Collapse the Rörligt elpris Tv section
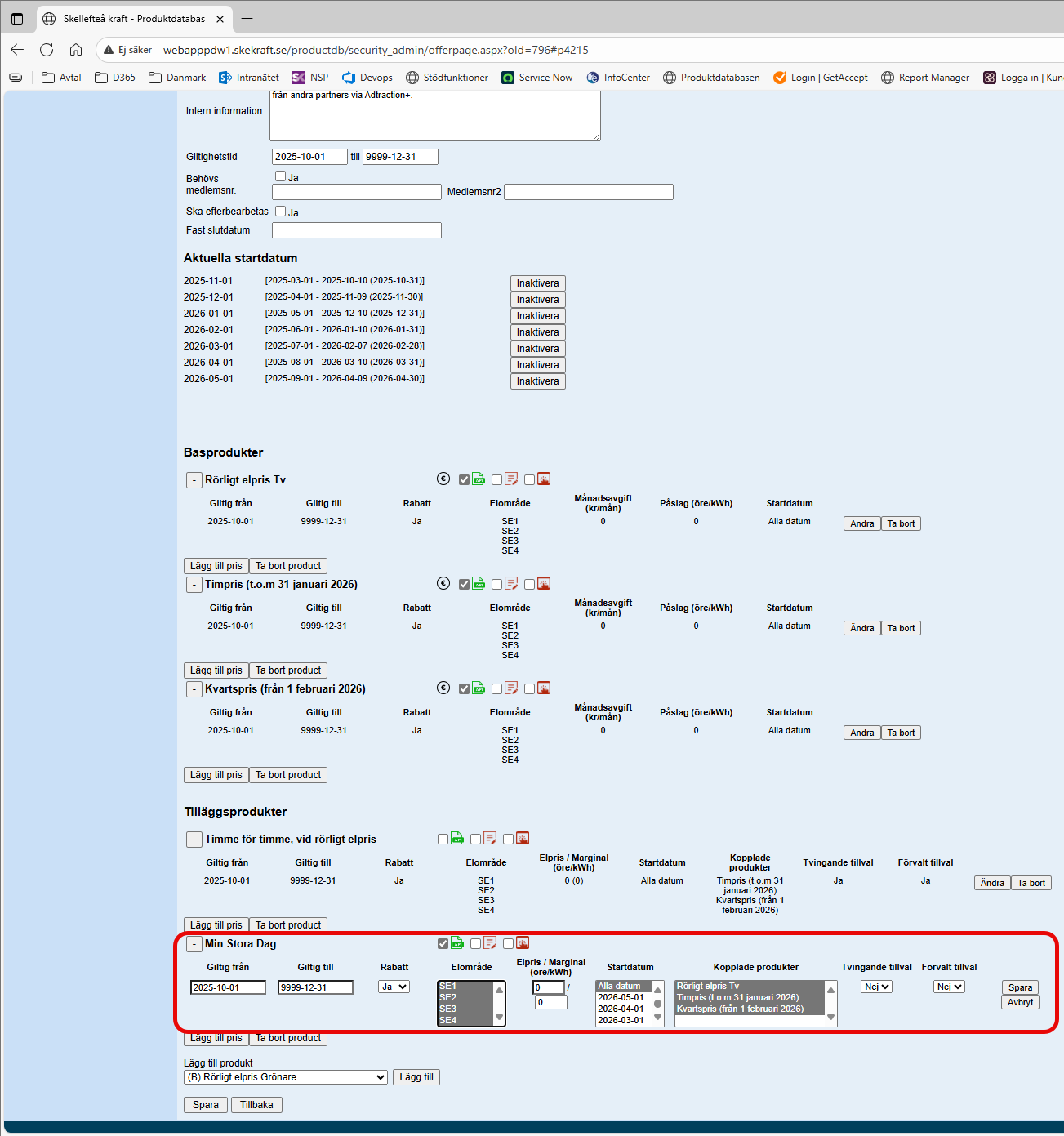1064x1136 pixels. pyautogui.click(x=194, y=480)
